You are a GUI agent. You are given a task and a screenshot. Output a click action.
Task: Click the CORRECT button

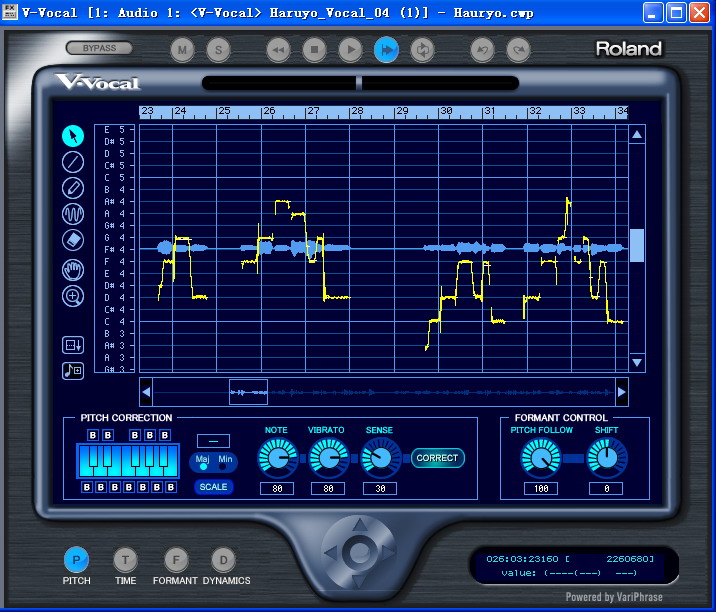(437, 458)
